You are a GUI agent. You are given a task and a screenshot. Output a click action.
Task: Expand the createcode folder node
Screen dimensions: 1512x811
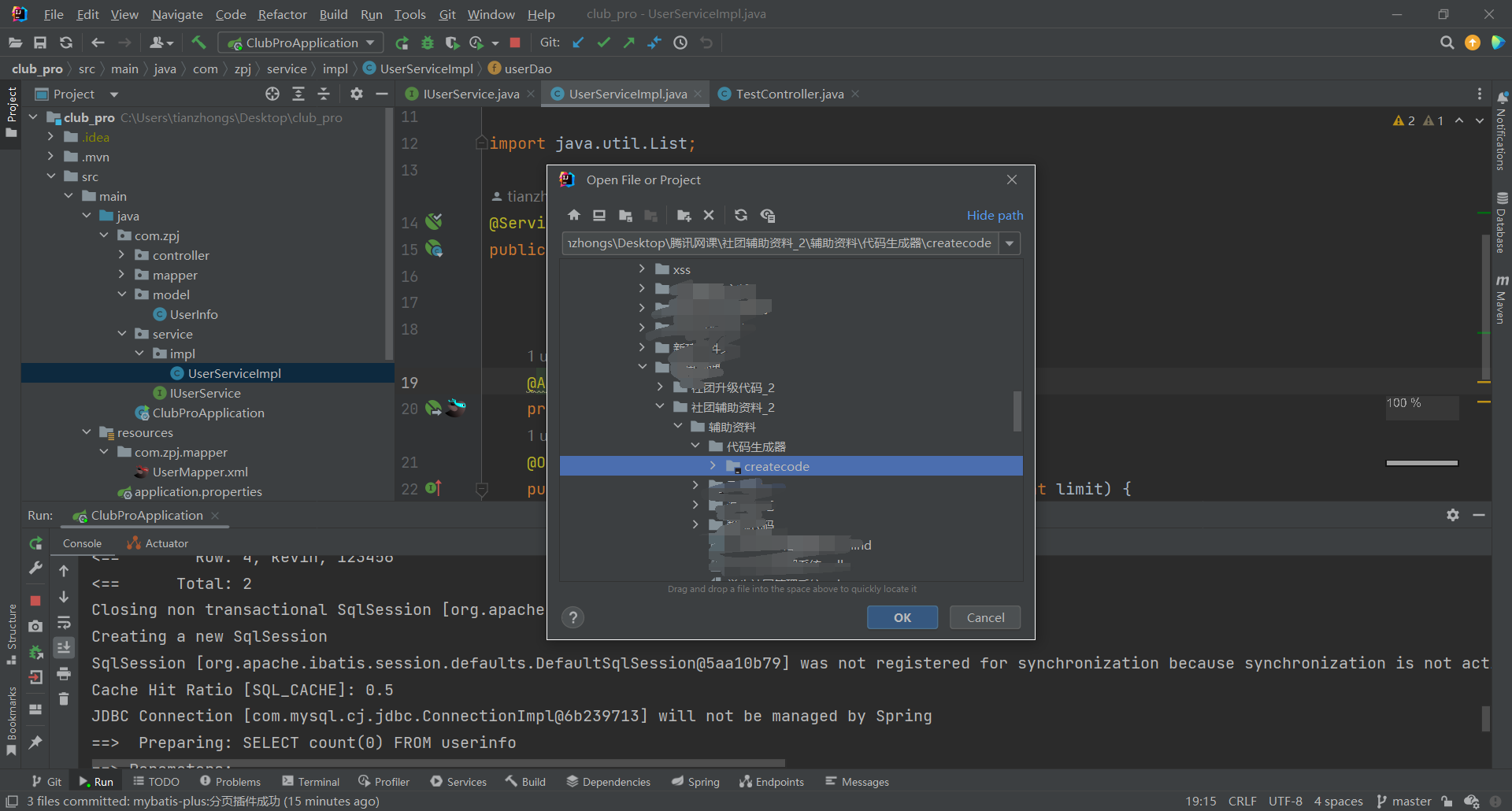(713, 466)
